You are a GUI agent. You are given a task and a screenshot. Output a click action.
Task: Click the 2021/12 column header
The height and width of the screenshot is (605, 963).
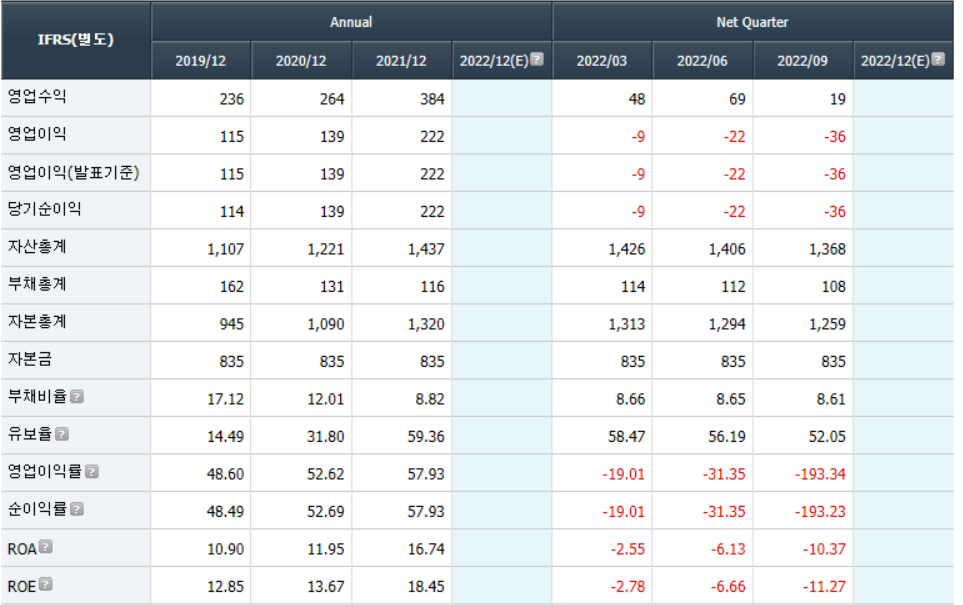(x=401, y=61)
